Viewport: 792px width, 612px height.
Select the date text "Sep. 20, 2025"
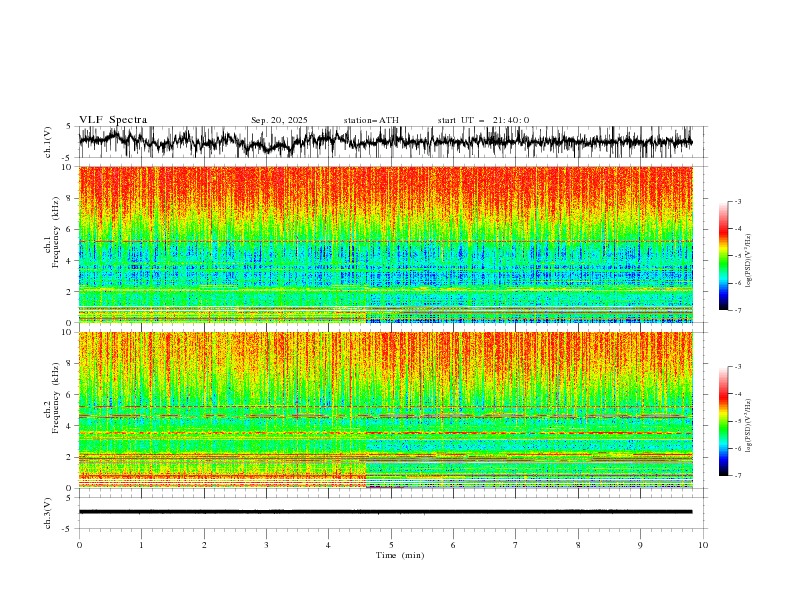click(279, 120)
